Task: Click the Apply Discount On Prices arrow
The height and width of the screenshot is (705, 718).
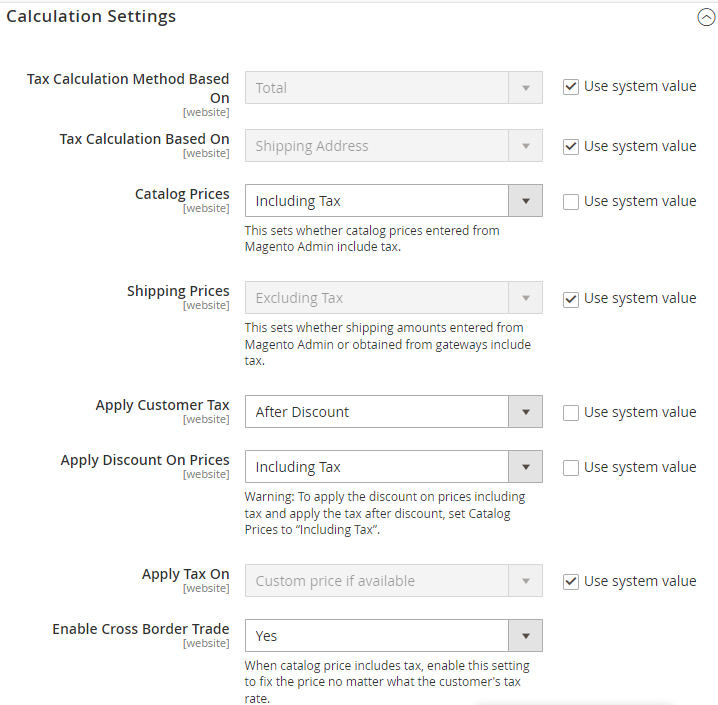Action: pos(525,467)
